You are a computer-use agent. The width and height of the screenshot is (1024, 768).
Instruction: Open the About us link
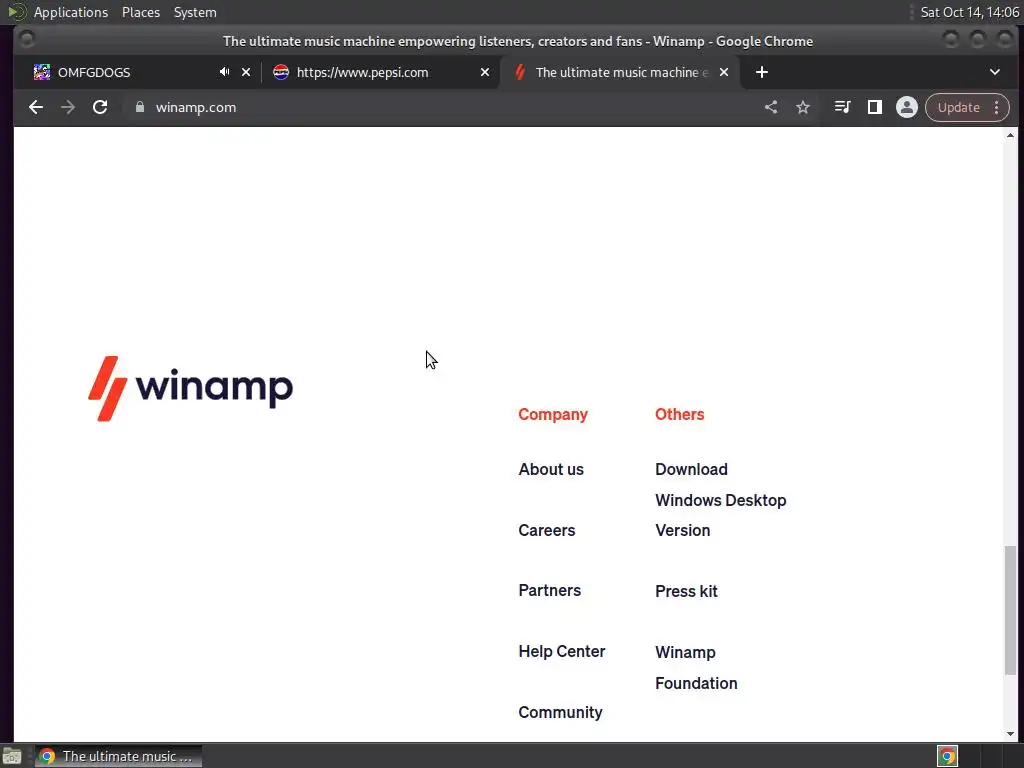click(x=551, y=470)
